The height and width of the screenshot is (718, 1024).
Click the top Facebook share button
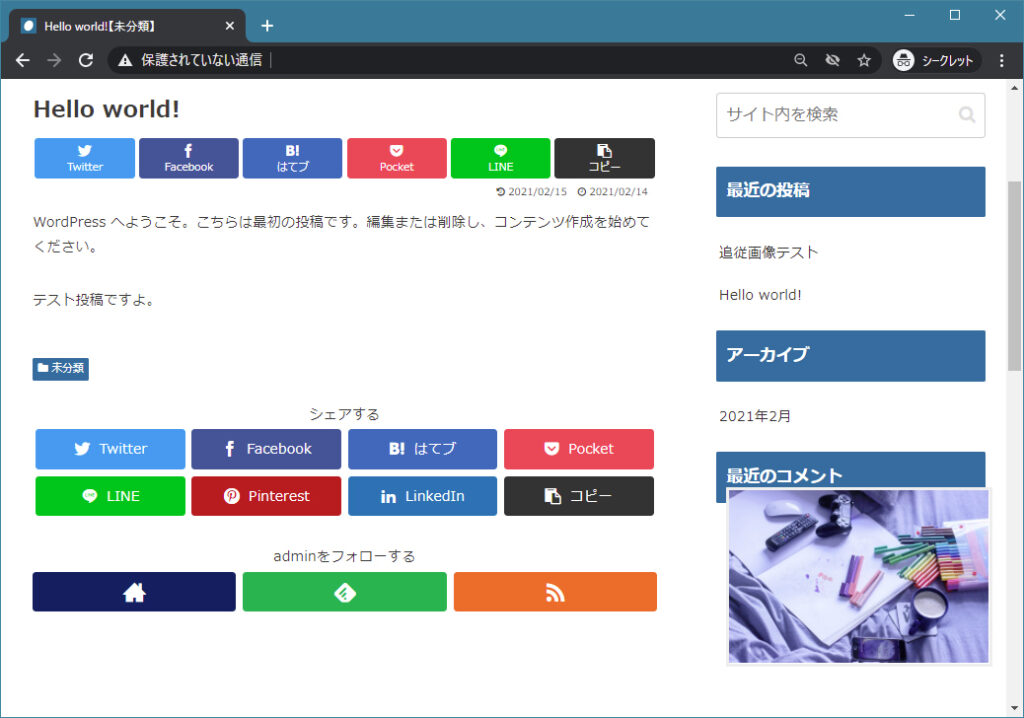tap(189, 158)
